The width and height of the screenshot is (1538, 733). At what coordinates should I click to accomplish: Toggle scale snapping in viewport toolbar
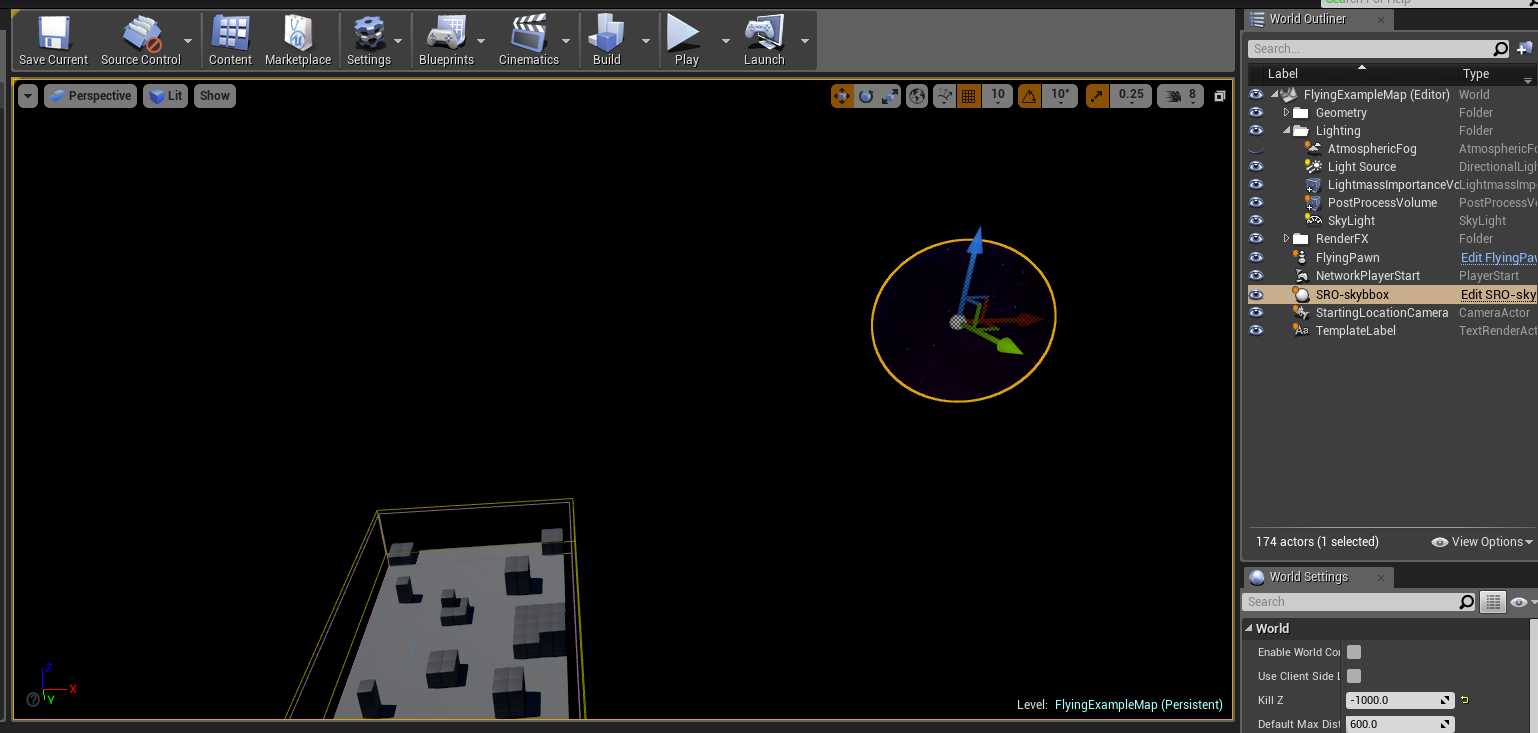pyautogui.click(x=1097, y=96)
